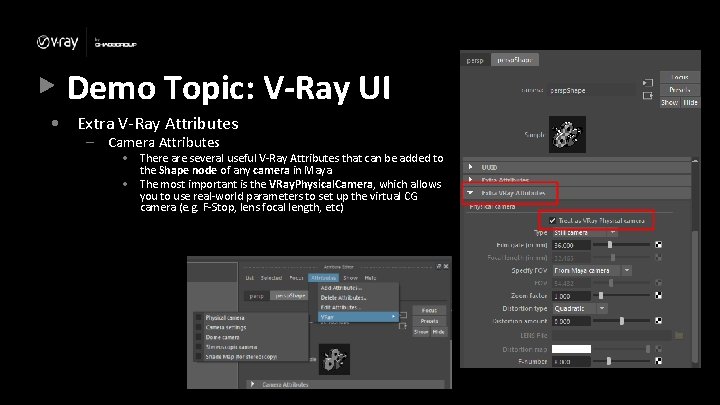720x405 pixels.
Task: Click the Zoom factor value field
Action: point(571,296)
